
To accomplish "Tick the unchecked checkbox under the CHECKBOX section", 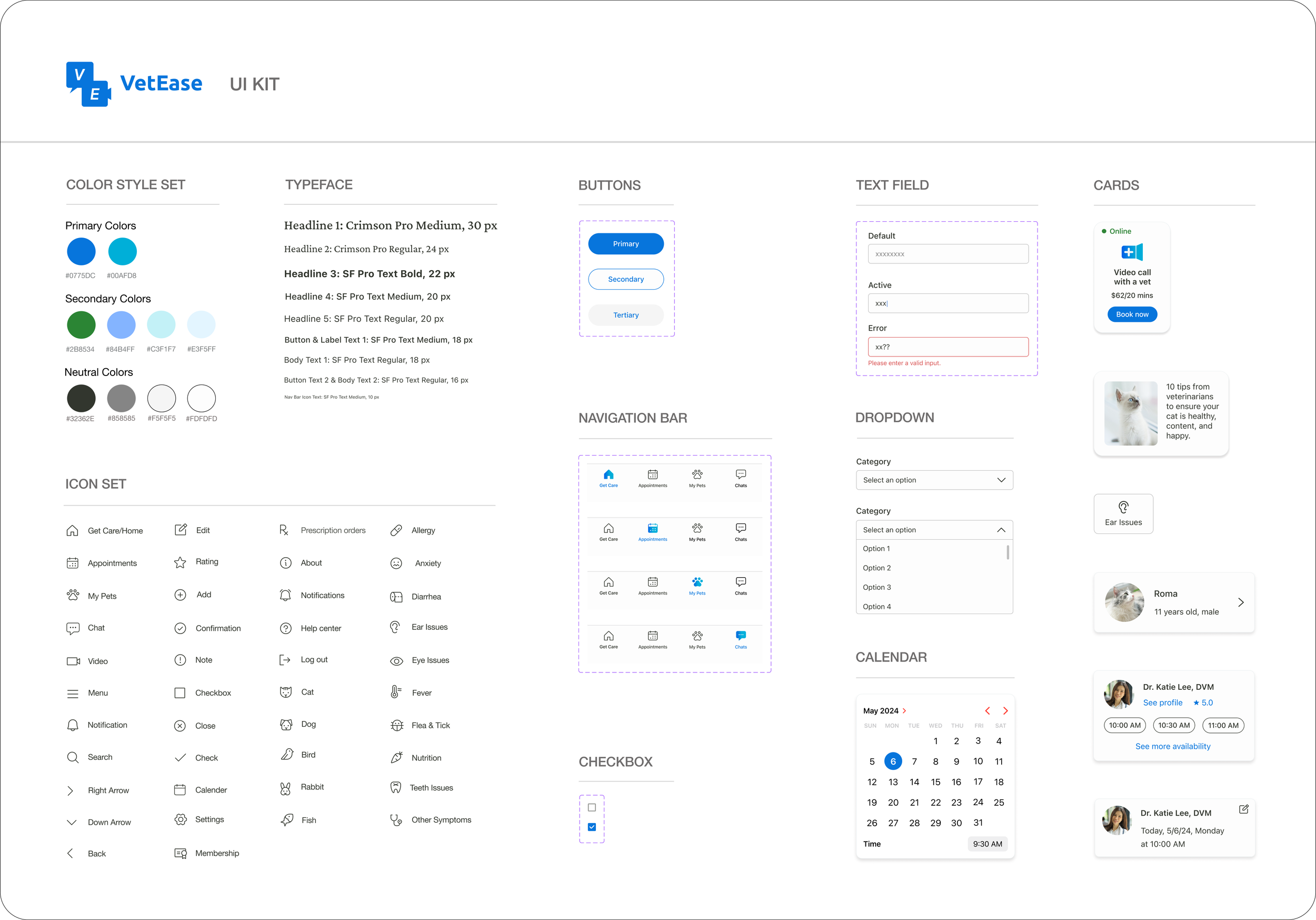I will [x=592, y=808].
